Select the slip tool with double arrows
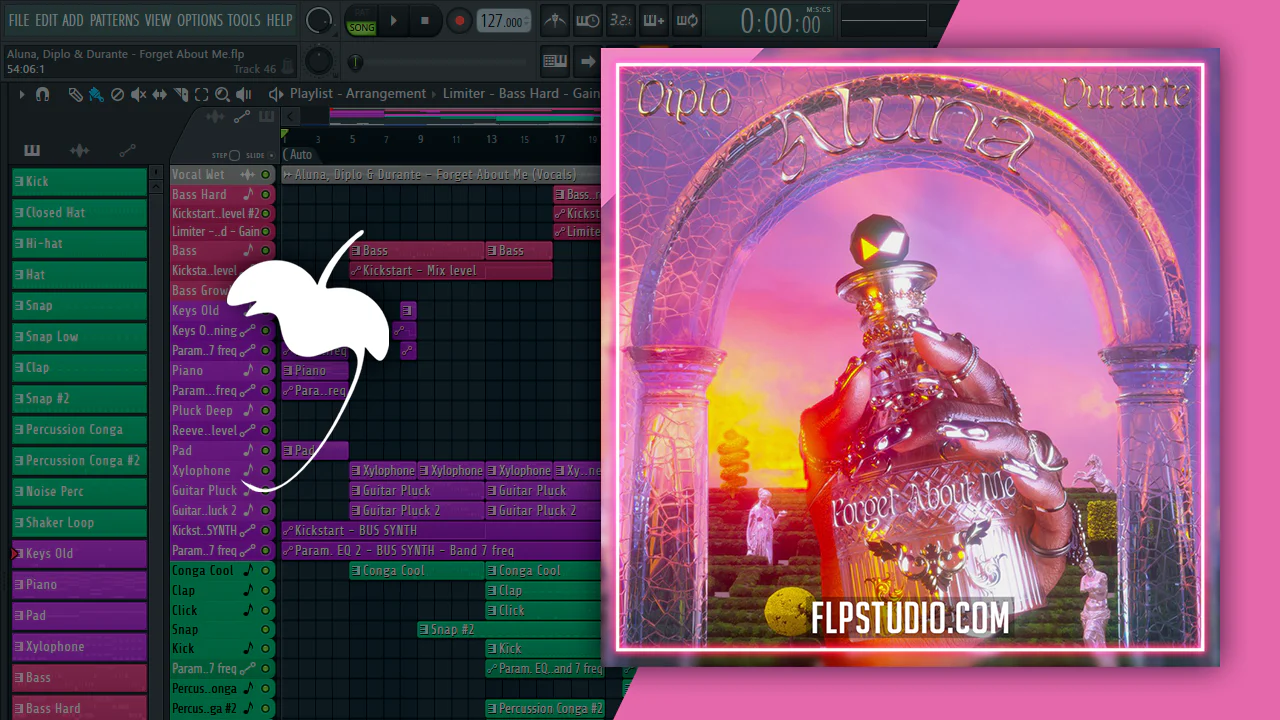Viewport: 1280px width, 720px height. (x=160, y=94)
